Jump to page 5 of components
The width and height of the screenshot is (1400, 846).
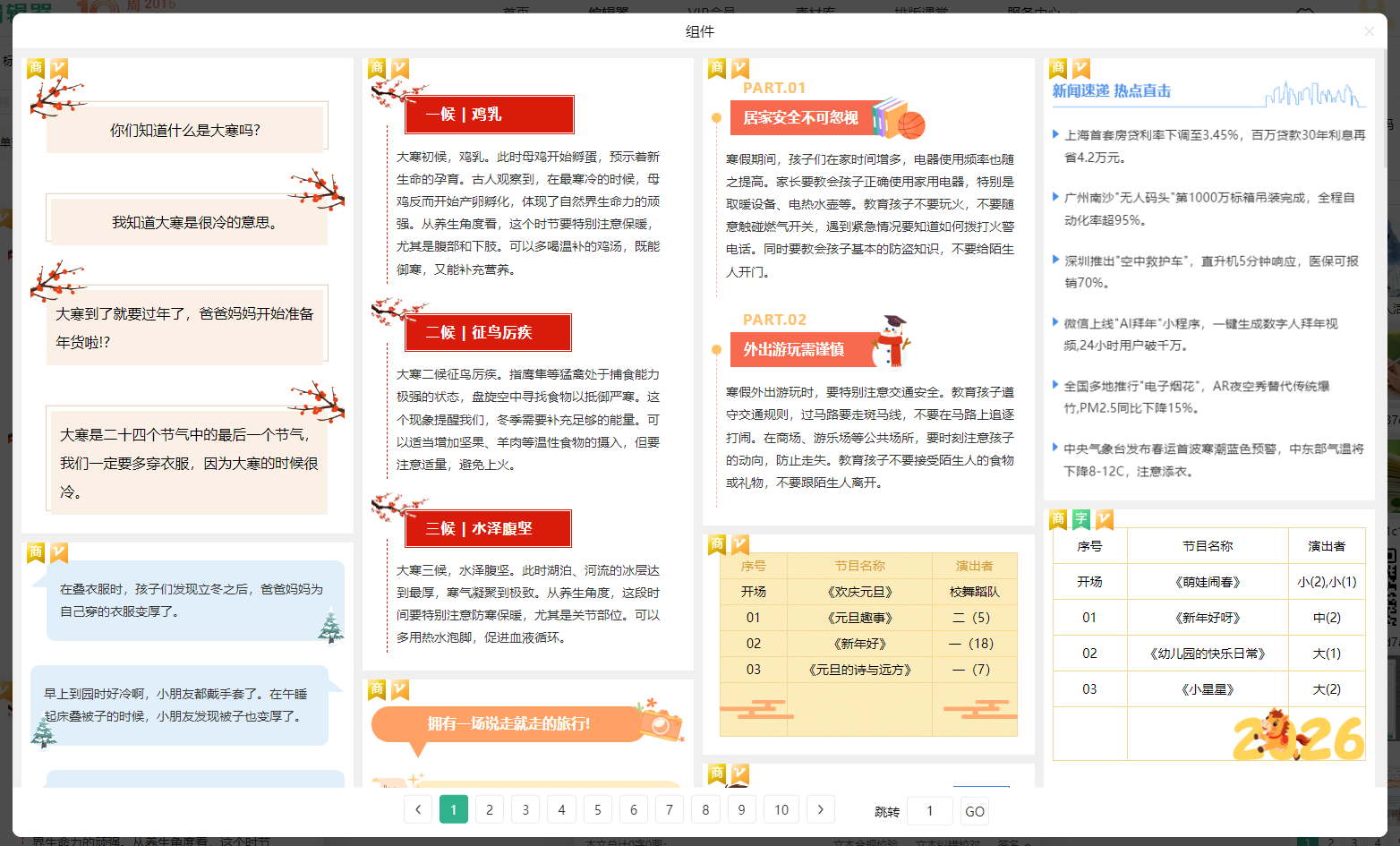pos(597,809)
